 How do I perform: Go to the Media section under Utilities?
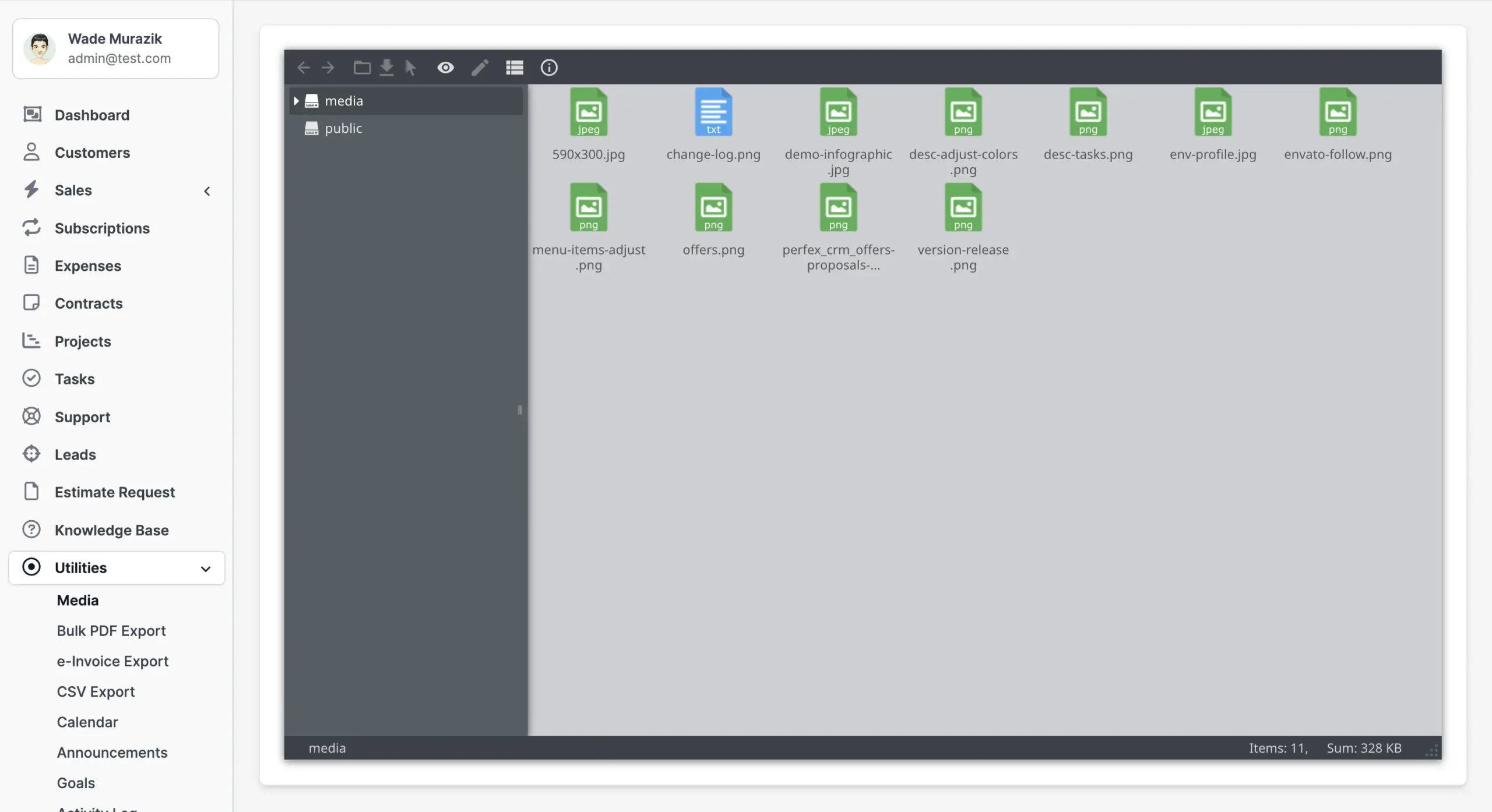click(x=79, y=600)
